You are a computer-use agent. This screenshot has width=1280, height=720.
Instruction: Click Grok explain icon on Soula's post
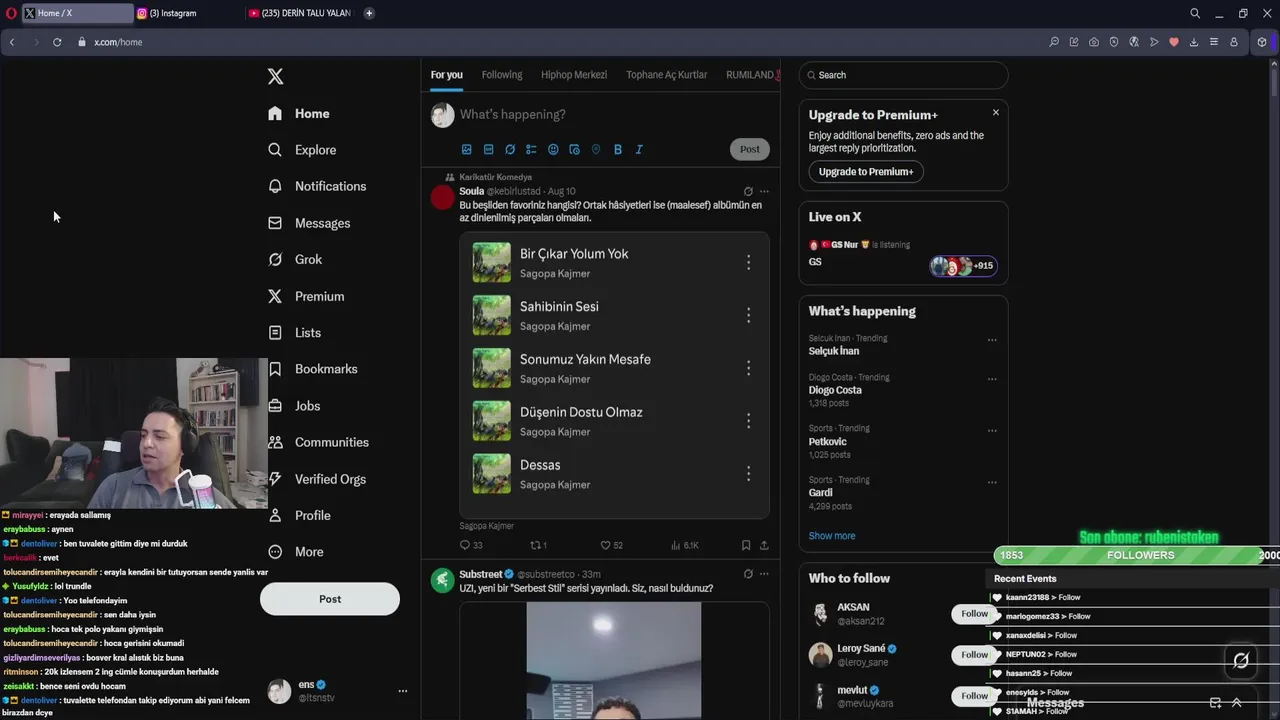(748, 191)
